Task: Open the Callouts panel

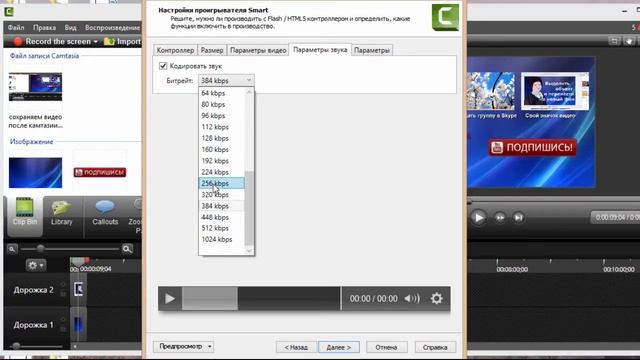Action: (105, 213)
